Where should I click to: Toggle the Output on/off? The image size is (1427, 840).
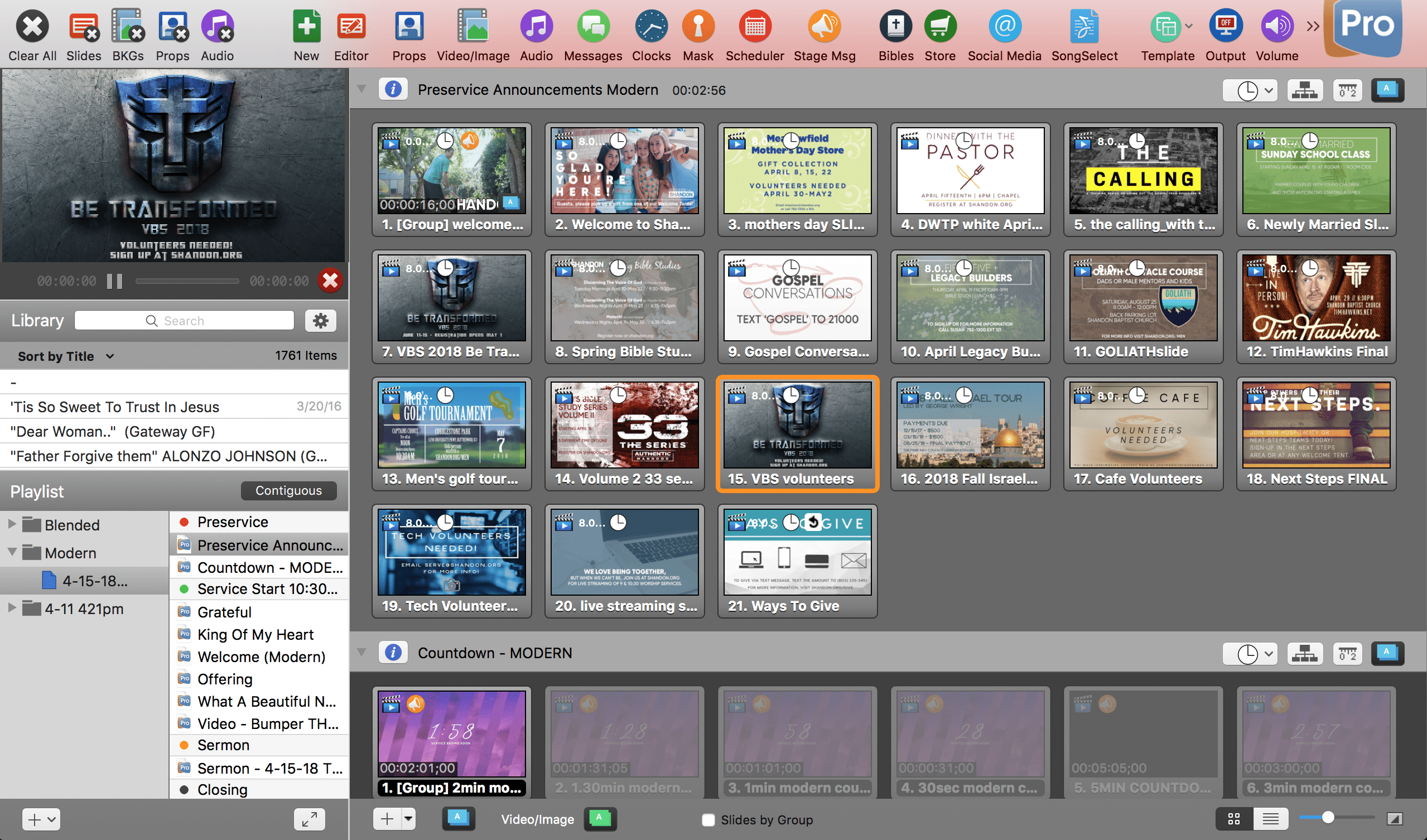(x=1226, y=27)
